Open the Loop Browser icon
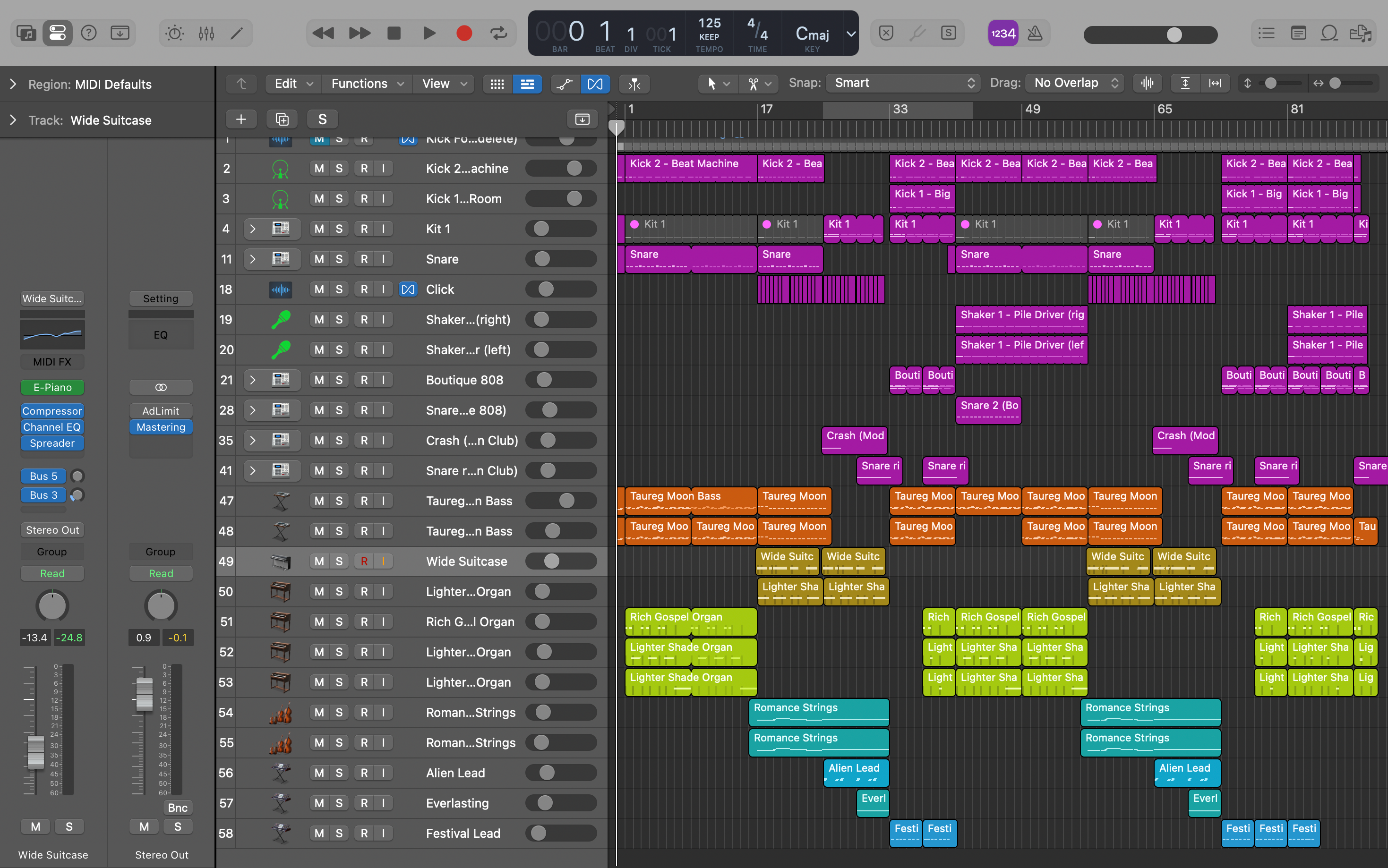Image resolution: width=1388 pixels, height=868 pixels. (x=1329, y=34)
